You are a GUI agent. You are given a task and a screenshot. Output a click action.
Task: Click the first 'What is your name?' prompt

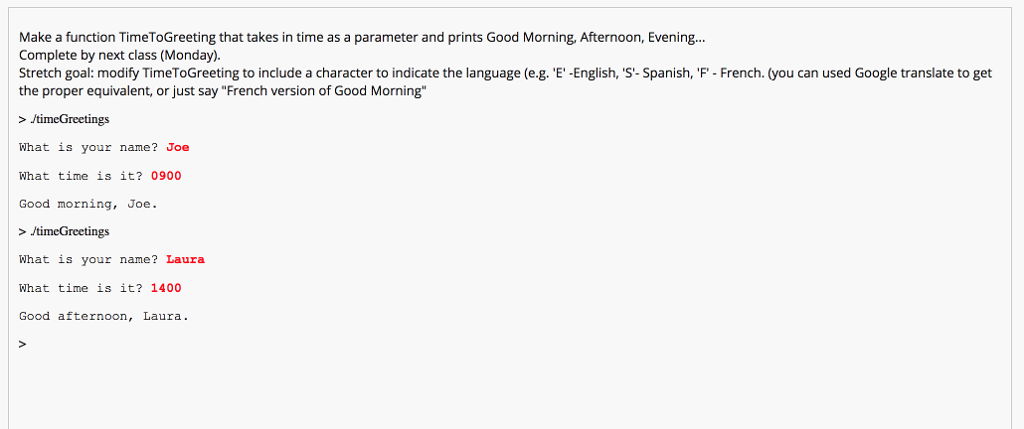coord(88,148)
